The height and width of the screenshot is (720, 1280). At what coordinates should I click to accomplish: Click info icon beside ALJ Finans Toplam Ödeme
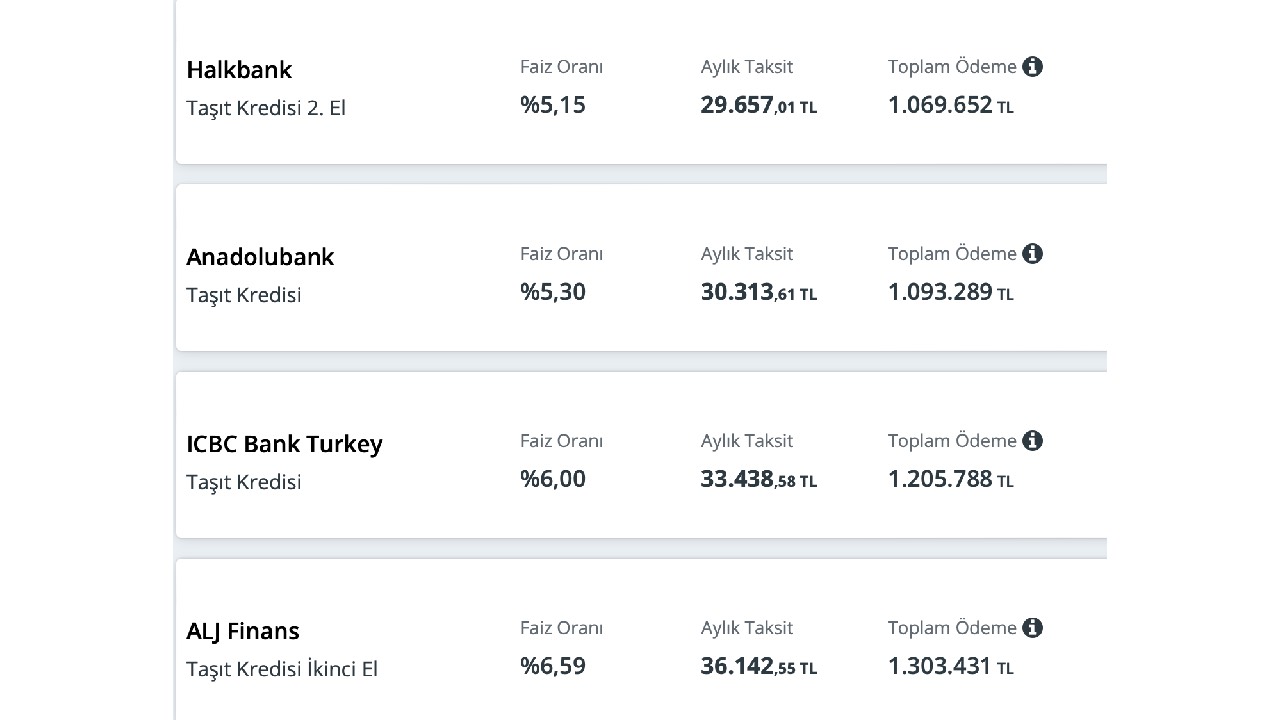(1033, 628)
